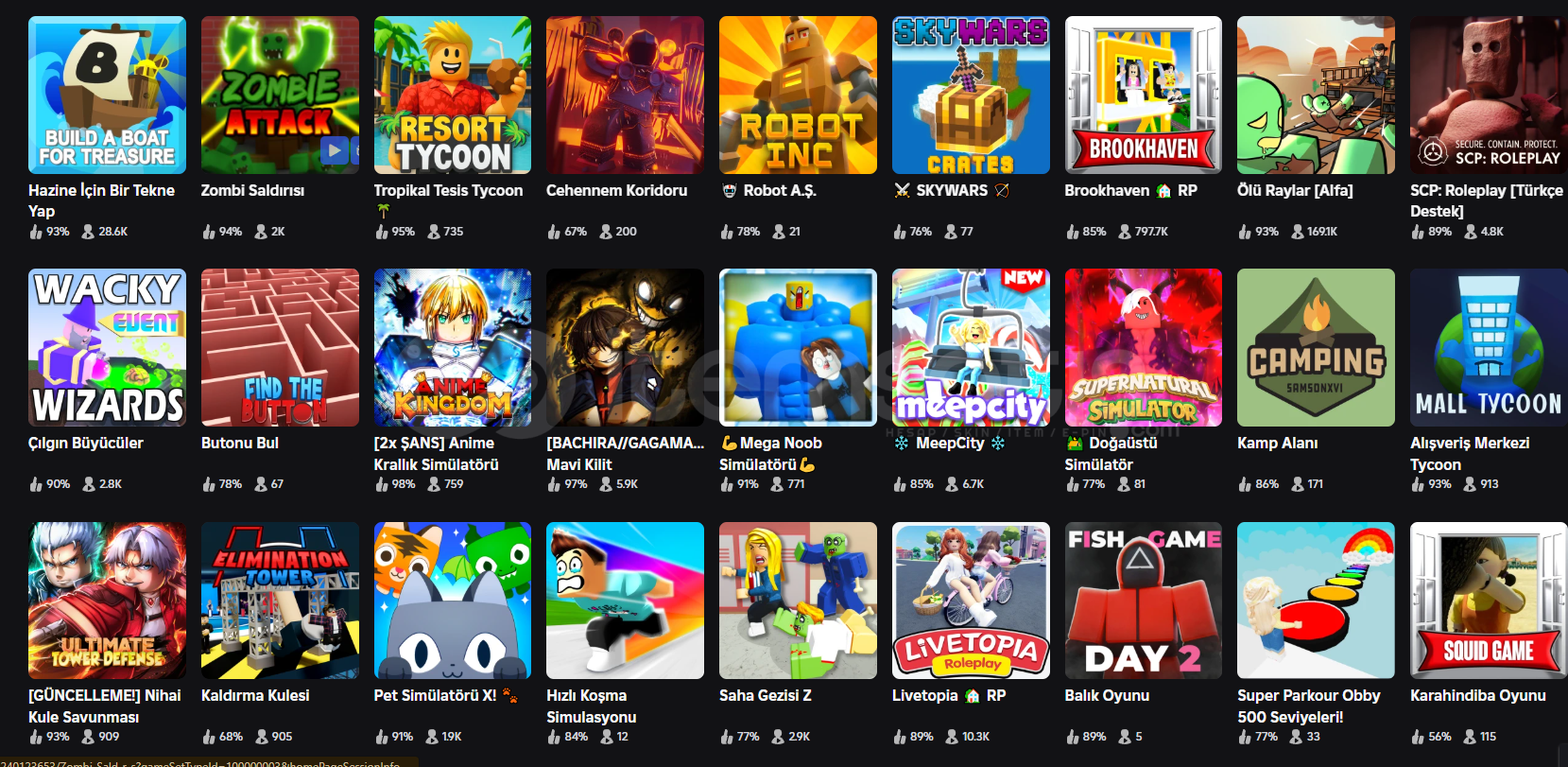Click the thumbs-up icon under Livetopia RP
The image size is (1568, 767).
pos(900,737)
